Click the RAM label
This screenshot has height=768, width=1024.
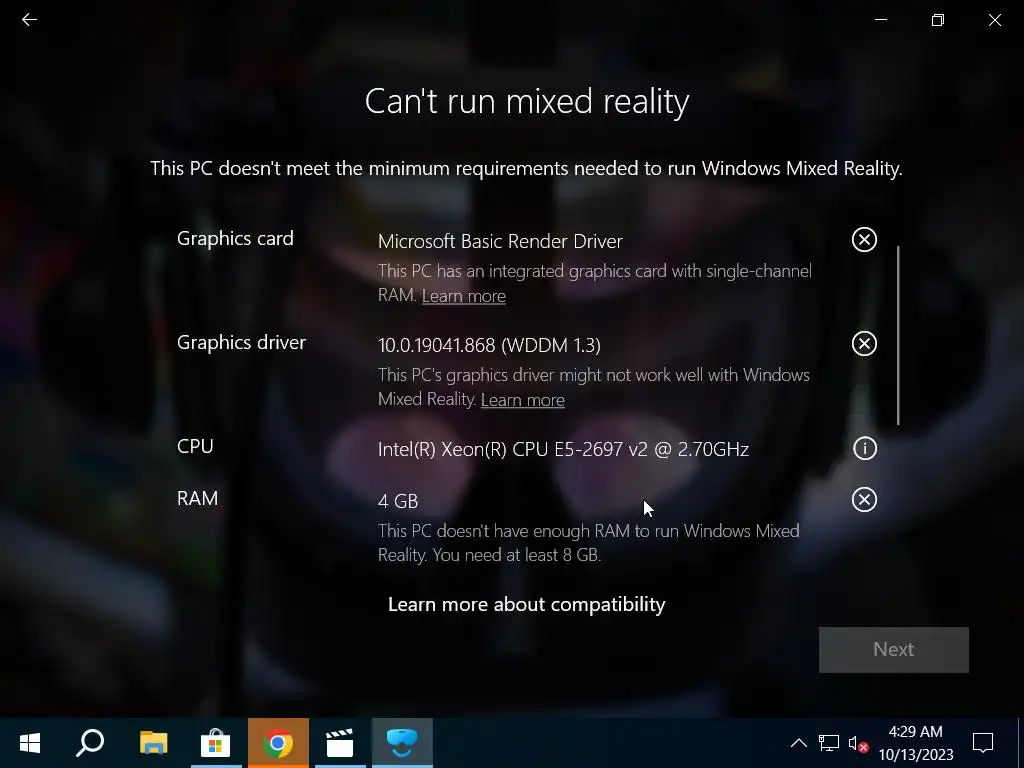click(197, 498)
